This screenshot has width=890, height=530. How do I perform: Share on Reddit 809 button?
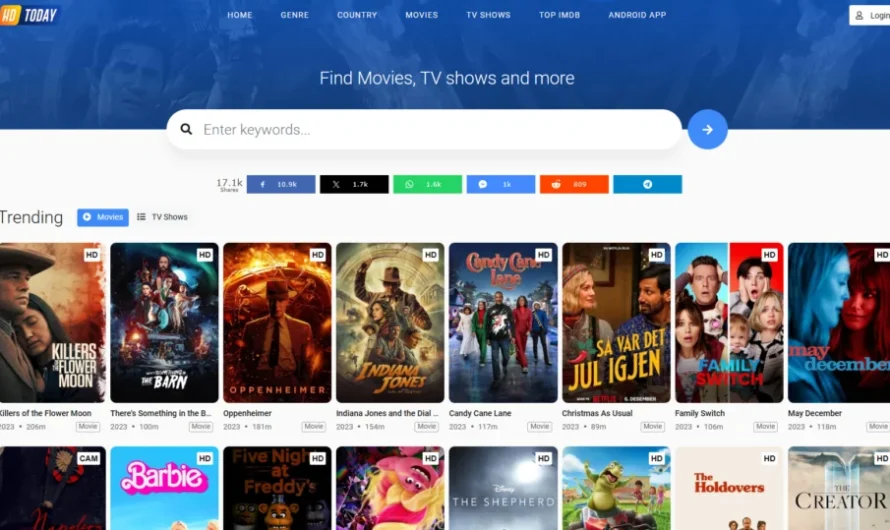tap(574, 184)
